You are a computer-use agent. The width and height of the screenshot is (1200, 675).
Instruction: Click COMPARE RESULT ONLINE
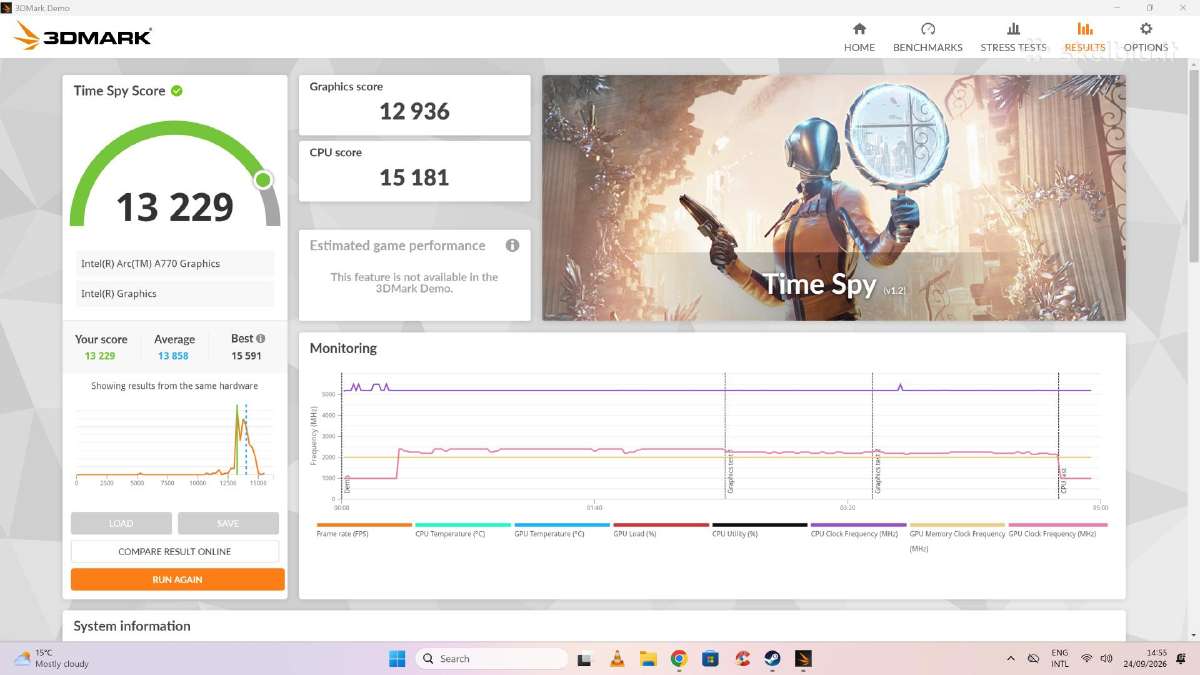coord(175,551)
